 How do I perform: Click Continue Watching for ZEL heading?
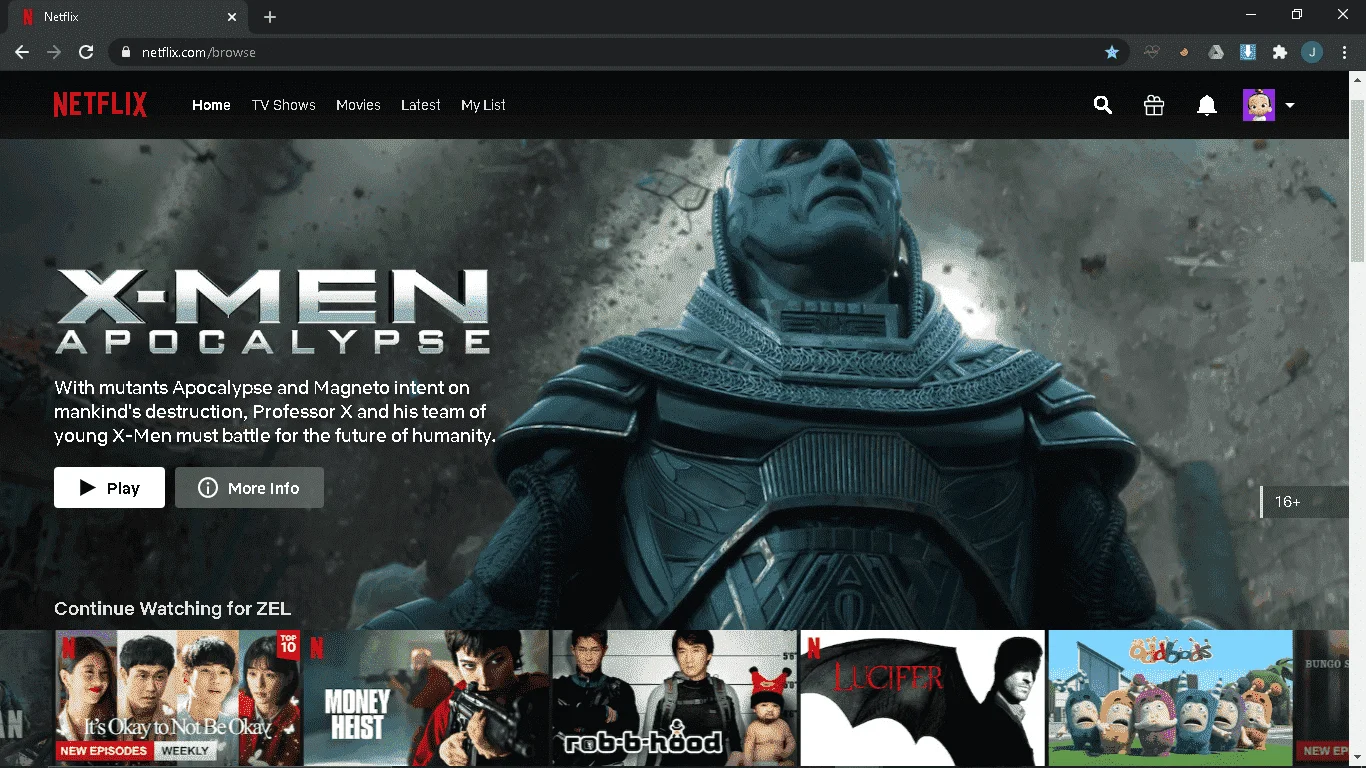pyautogui.click(x=172, y=608)
